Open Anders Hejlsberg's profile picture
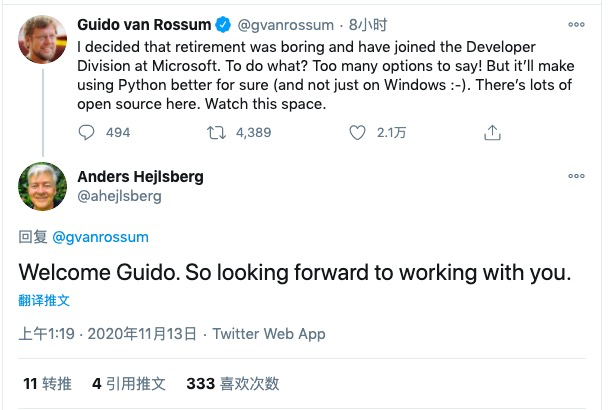 [42, 187]
